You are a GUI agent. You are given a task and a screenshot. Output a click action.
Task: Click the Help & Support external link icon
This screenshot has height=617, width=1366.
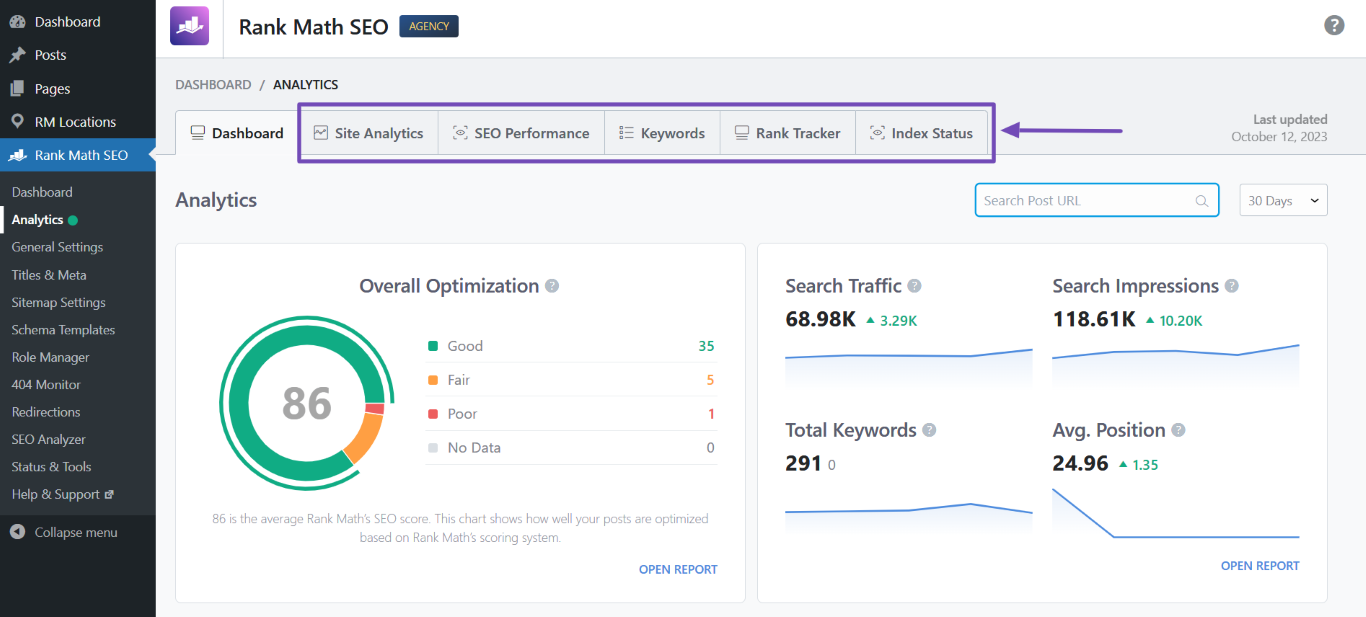pos(109,494)
